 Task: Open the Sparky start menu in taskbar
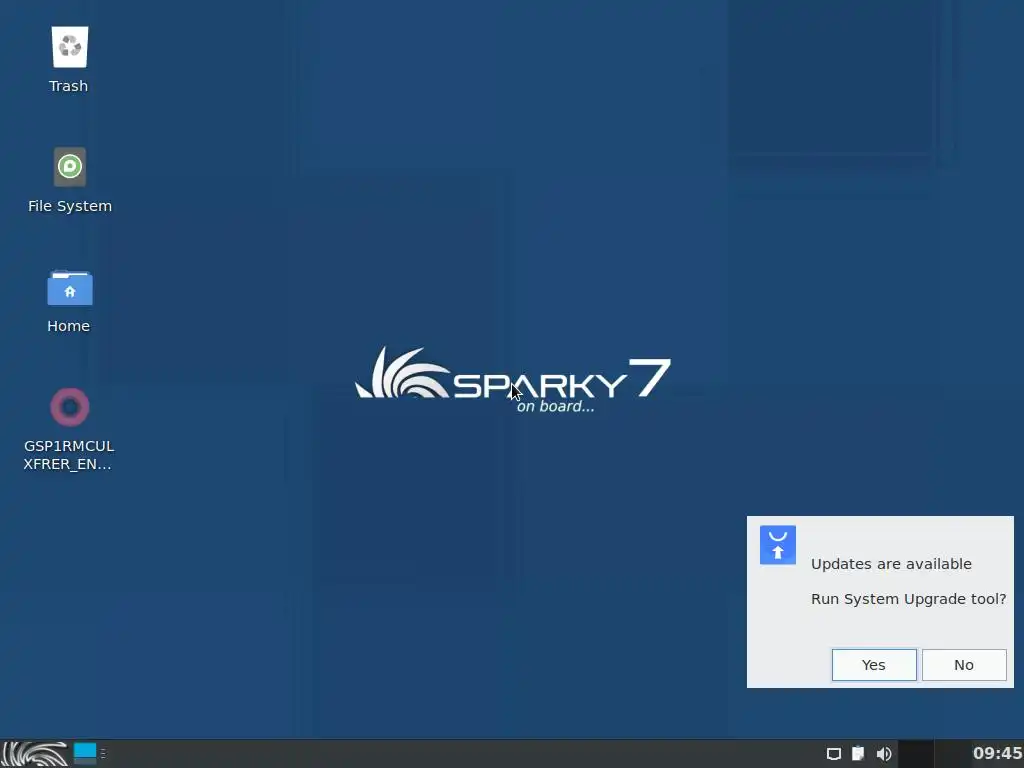point(35,754)
